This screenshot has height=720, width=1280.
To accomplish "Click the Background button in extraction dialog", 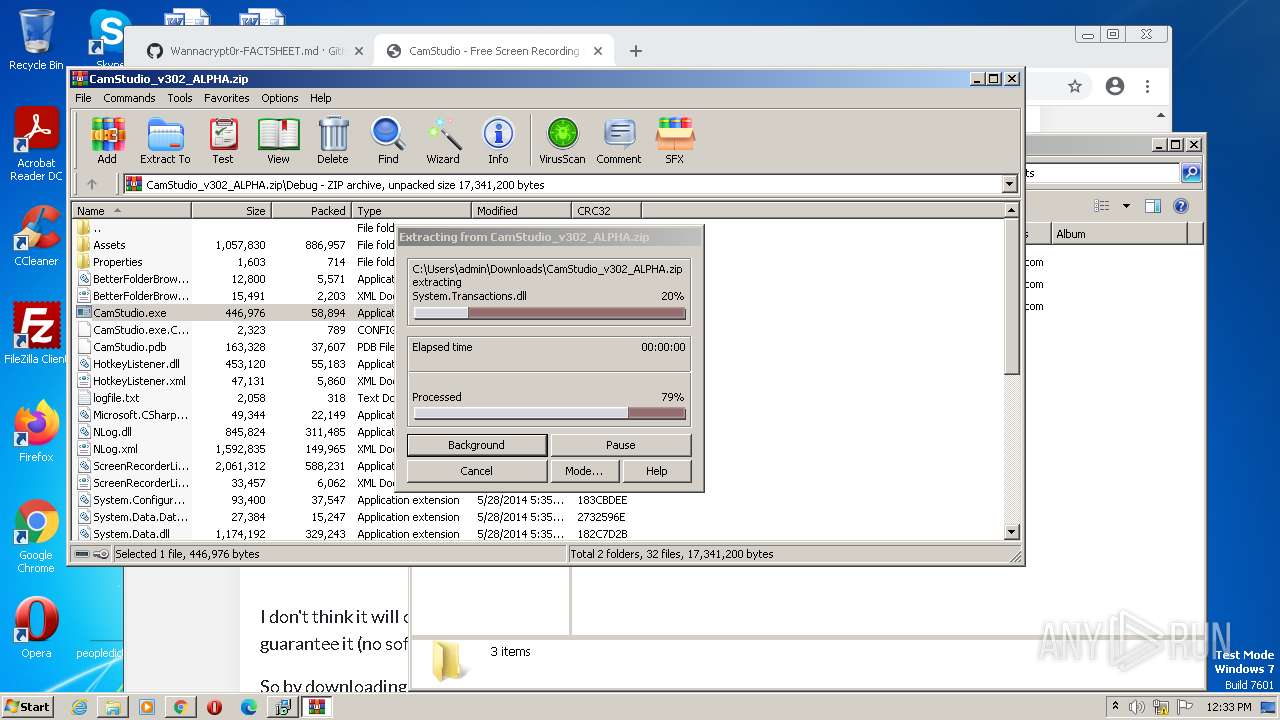I will 476,445.
